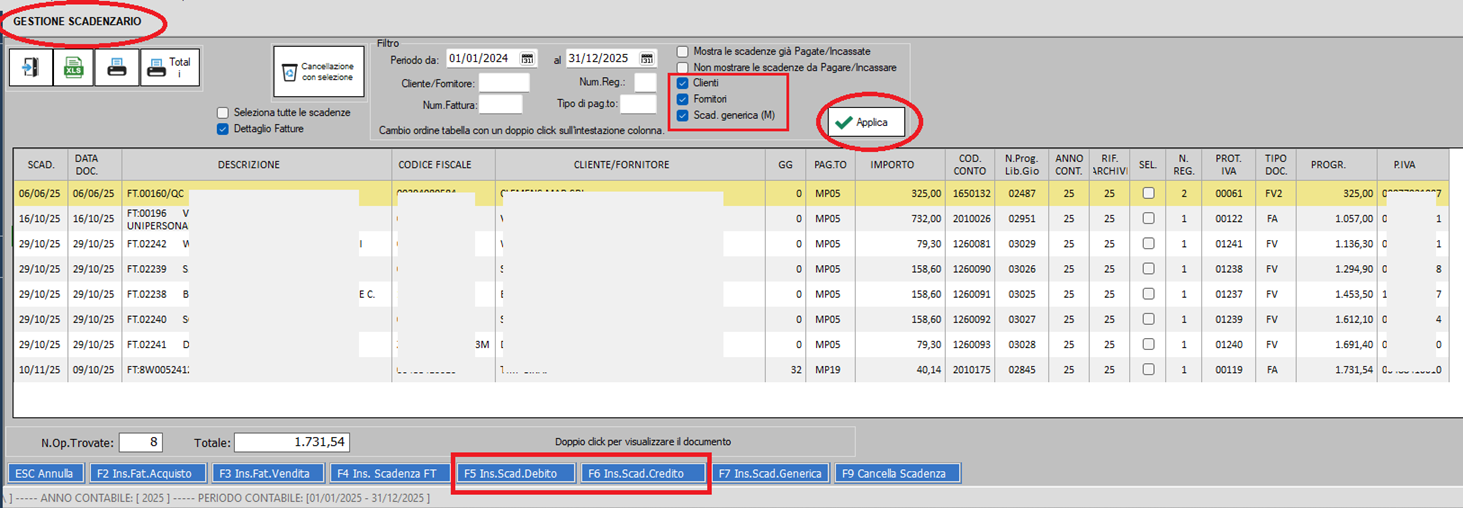1463x508 pixels.
Task: Check Mostra le scadenze già Pagate/Incassate
Action: click(683, 51)
